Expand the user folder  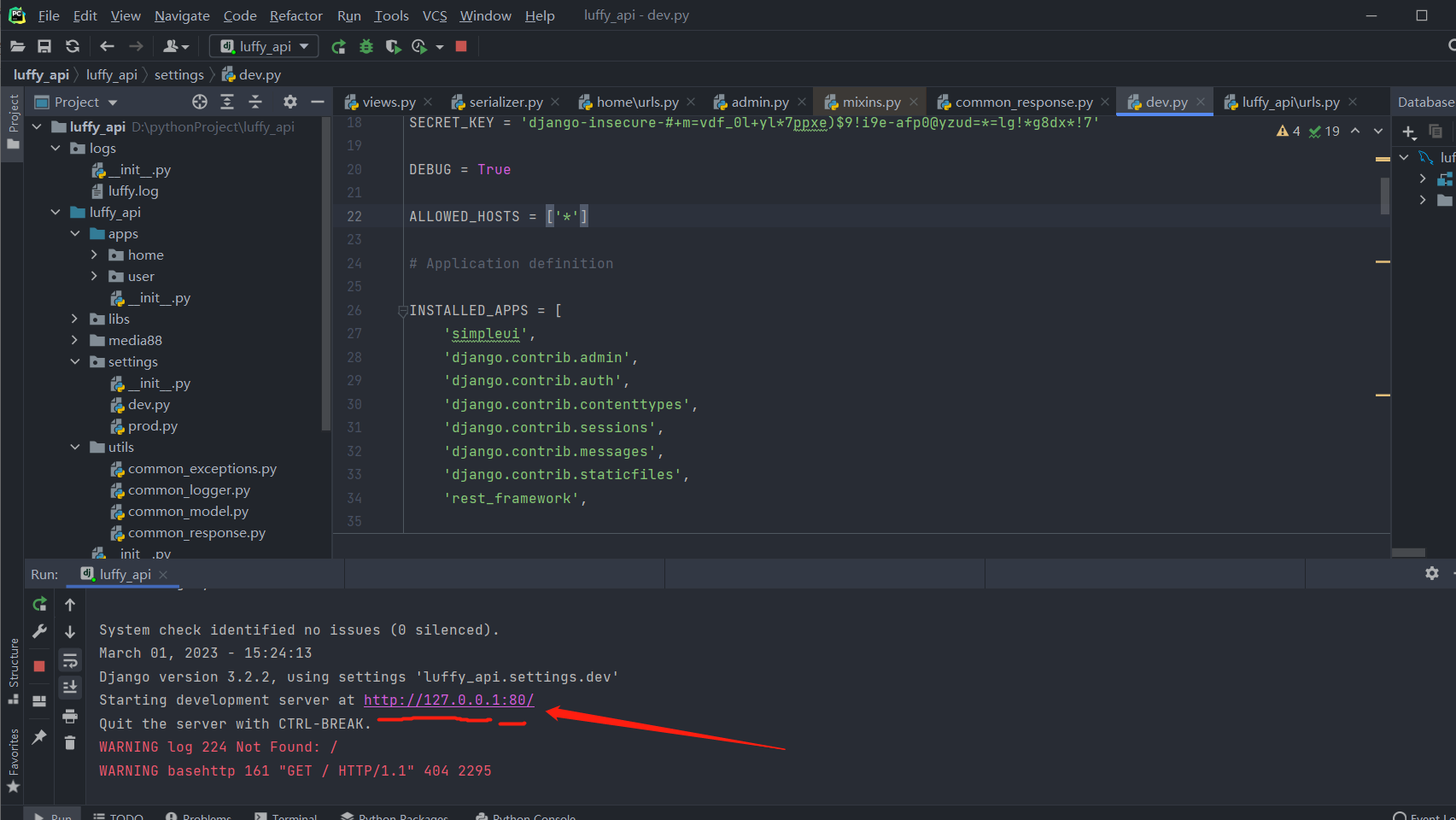[x=94, y=277]
